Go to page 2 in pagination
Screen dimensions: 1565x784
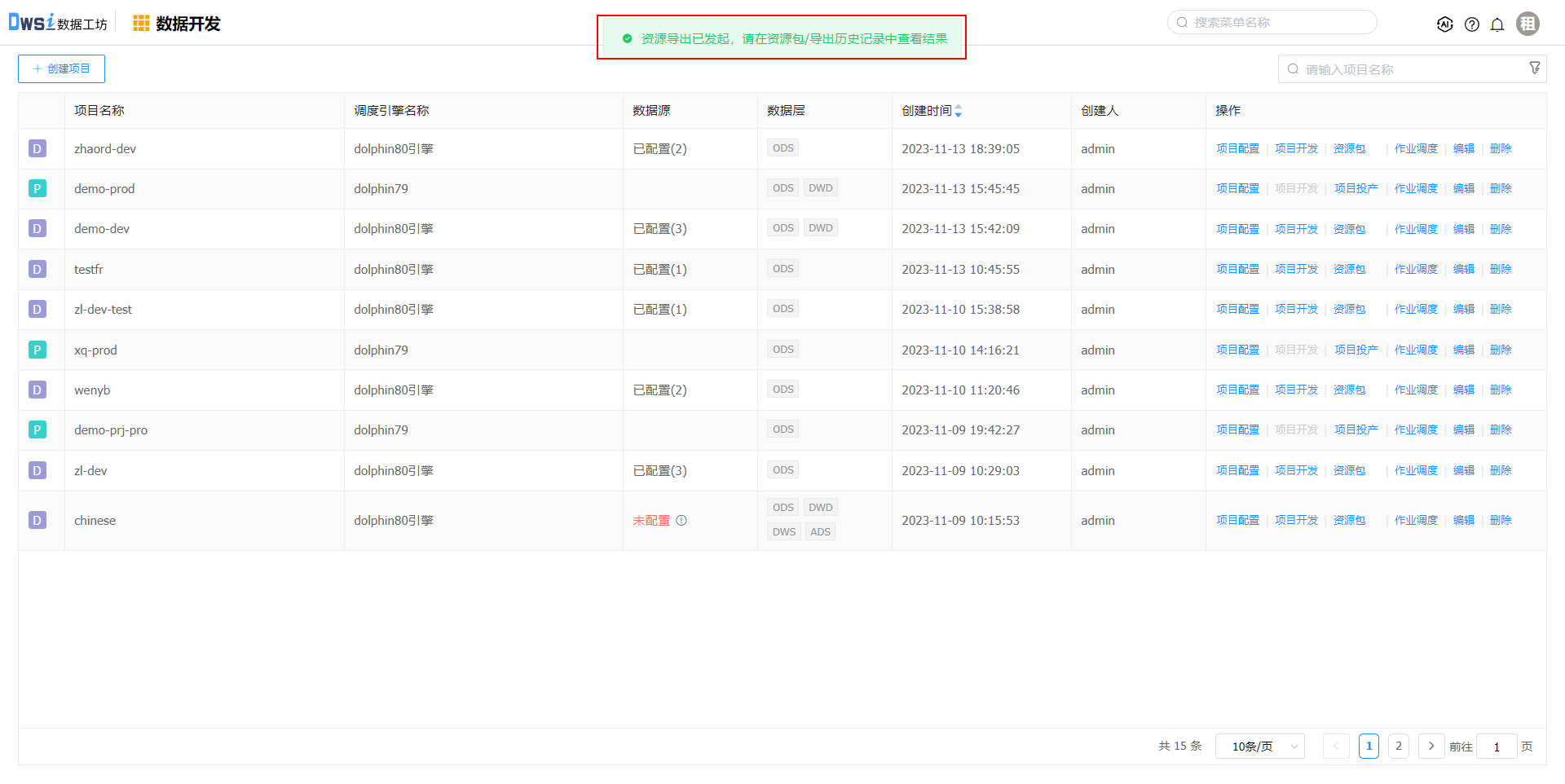click(x=1399, y=747)
